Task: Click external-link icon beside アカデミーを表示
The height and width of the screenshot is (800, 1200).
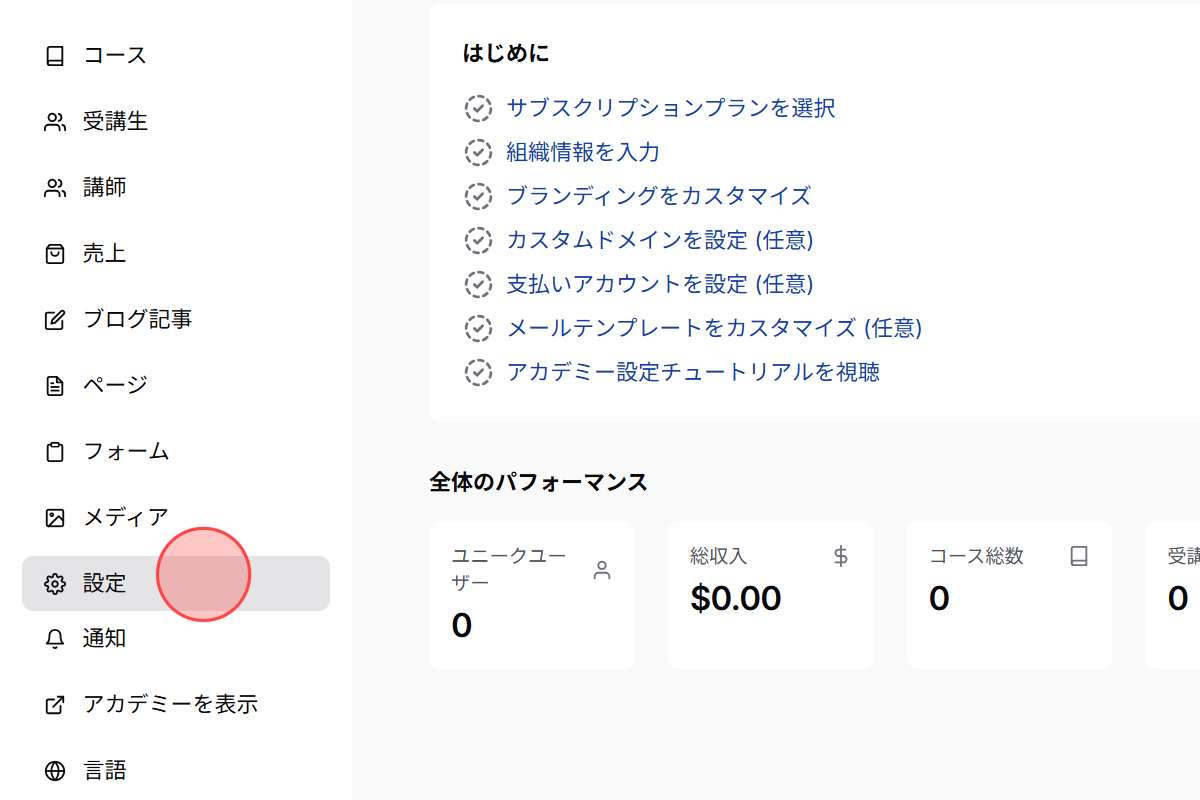Action: point(53,704)
